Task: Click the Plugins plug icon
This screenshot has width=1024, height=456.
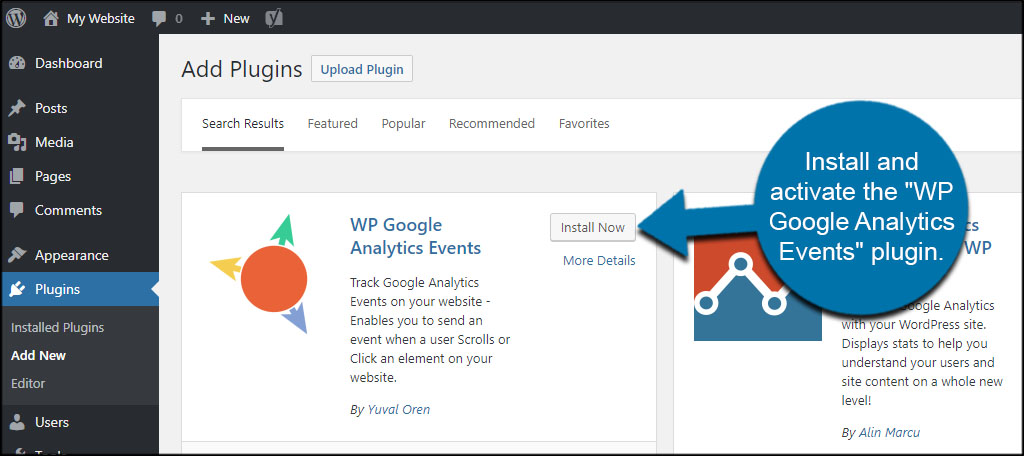Action: pos(17,289)
